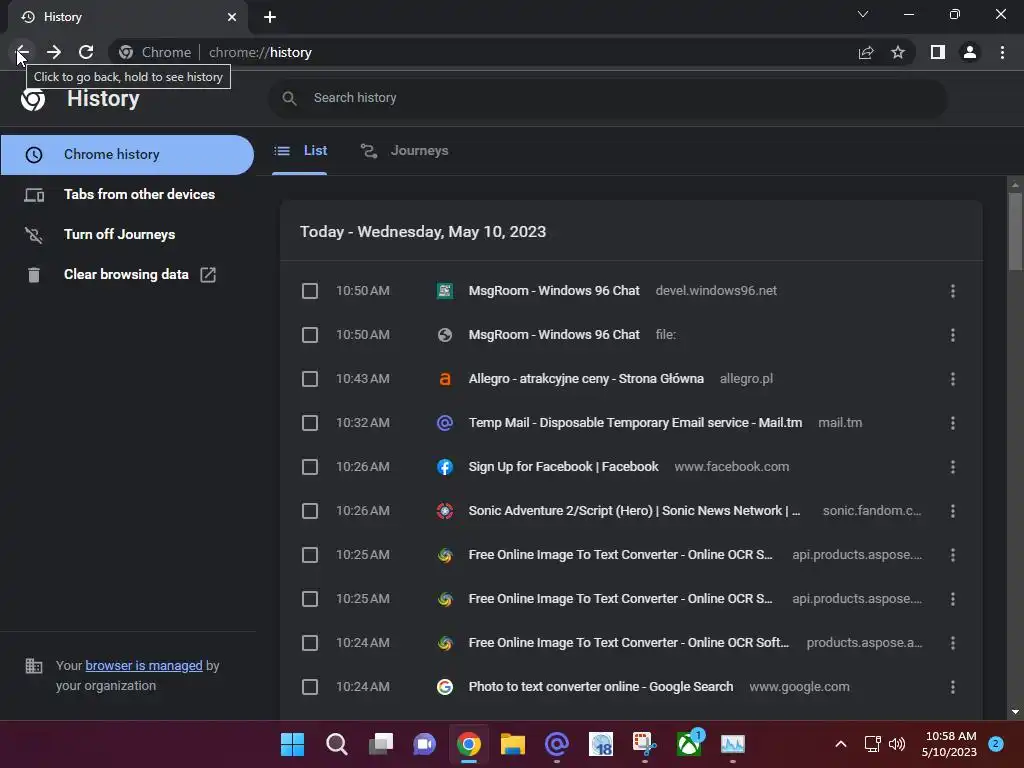Share this page icon in address bar
1024x768 pixels.
(x=866, y=52)
